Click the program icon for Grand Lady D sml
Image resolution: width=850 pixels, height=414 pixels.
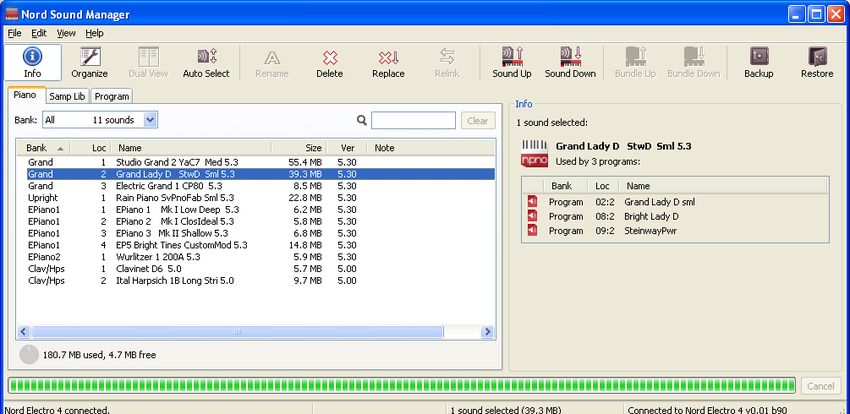coord(532,202)
